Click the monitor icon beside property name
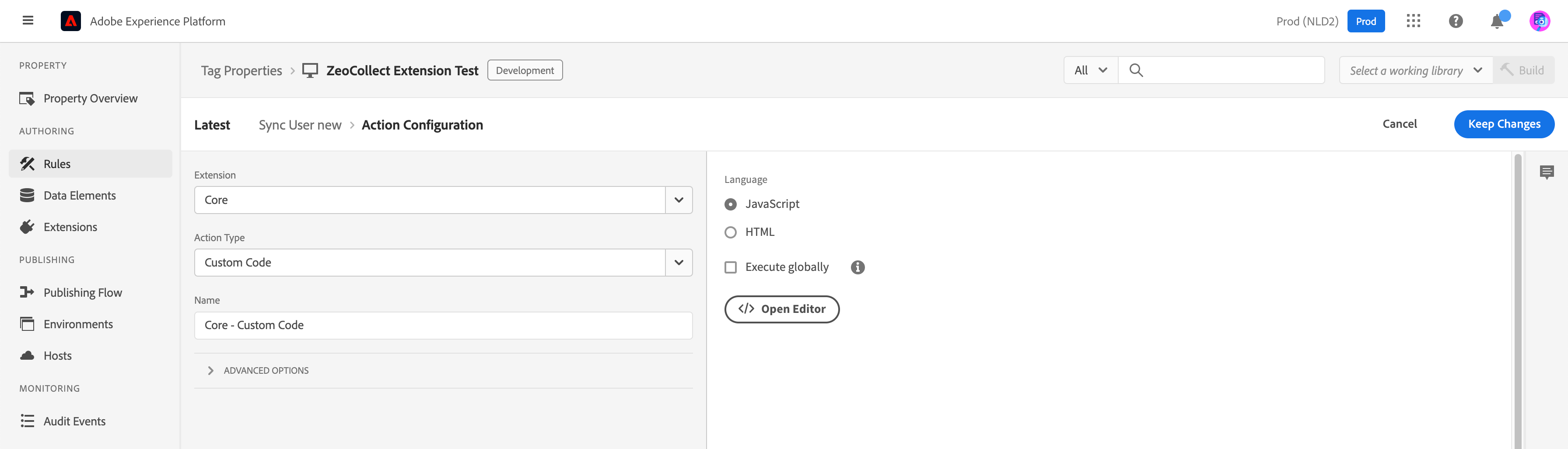 click(311, 70)
